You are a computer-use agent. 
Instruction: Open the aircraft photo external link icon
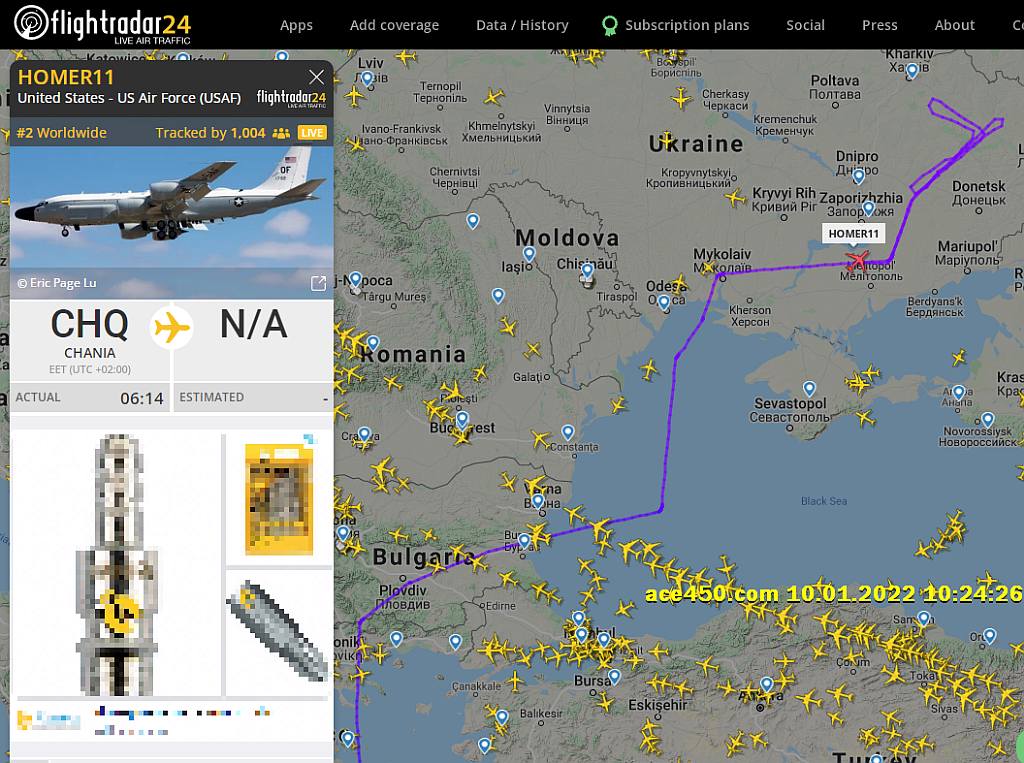(318, 283)
